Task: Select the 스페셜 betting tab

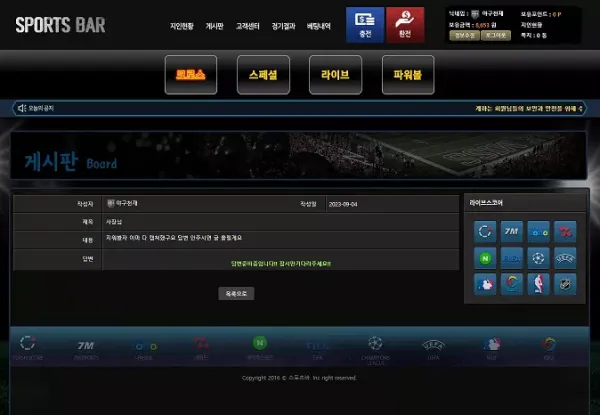Action: (x=263, y=75)
